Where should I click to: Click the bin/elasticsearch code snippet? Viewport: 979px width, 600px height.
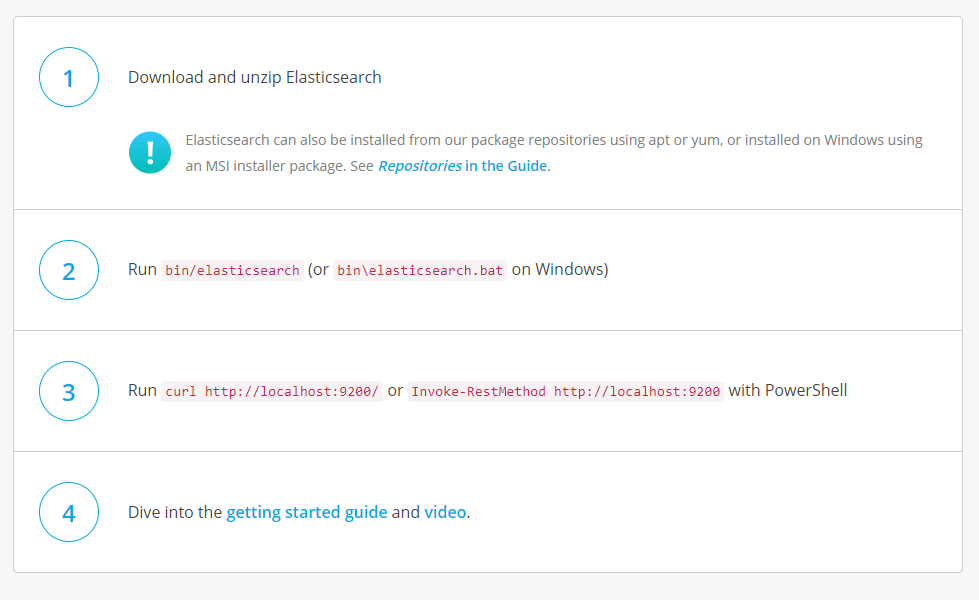coord(232,270)
